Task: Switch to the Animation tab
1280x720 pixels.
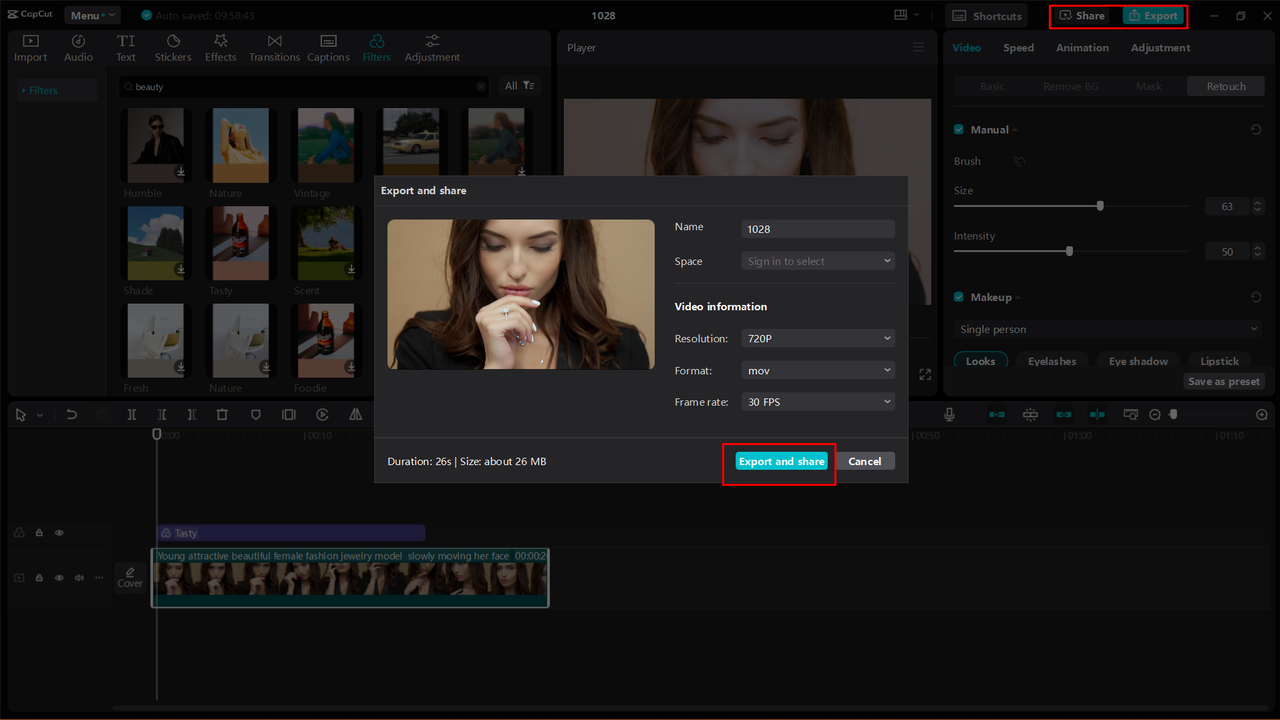Action: [1082, 47]
